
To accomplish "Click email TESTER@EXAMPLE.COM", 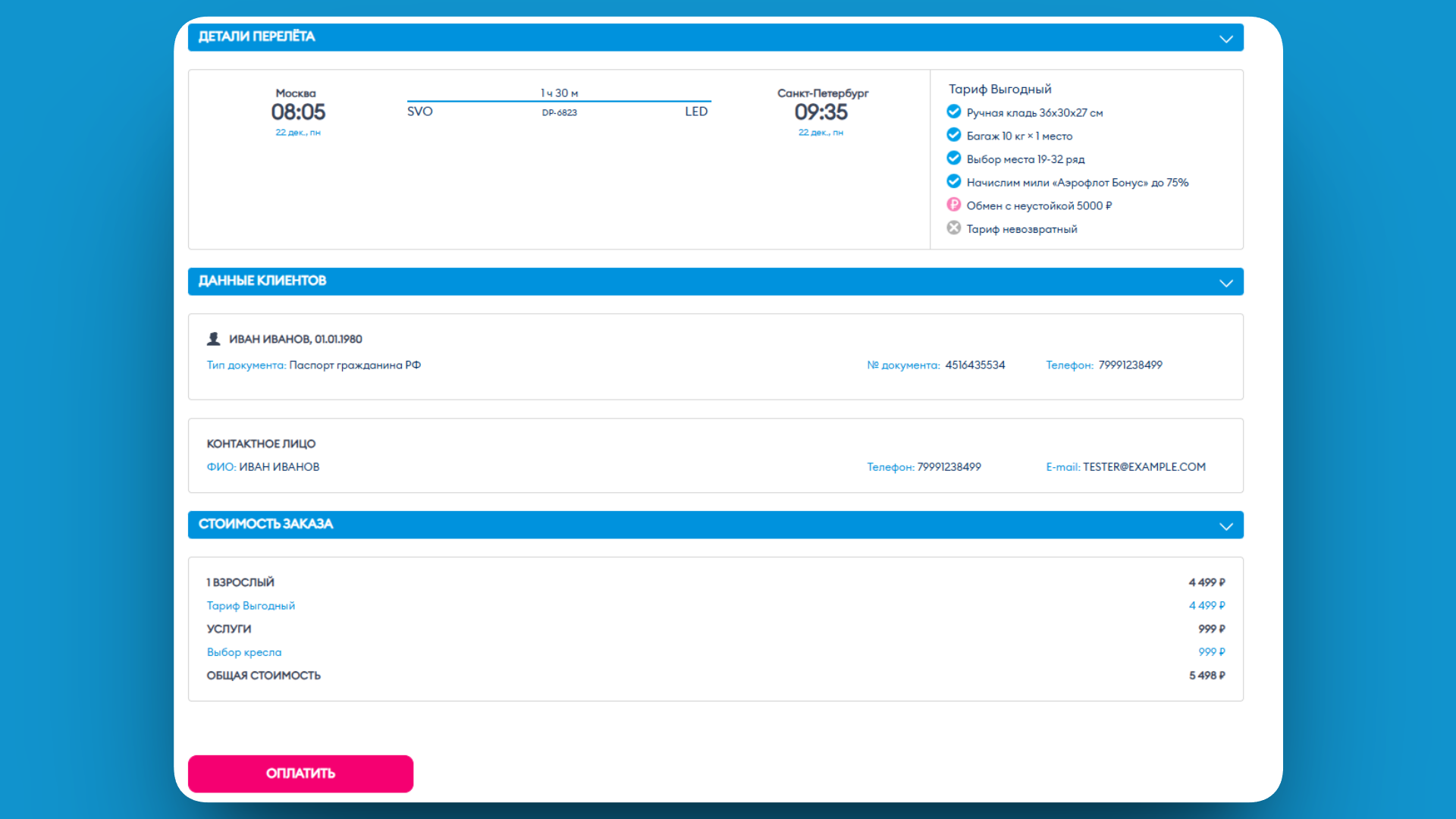I will pos(1144,467).
